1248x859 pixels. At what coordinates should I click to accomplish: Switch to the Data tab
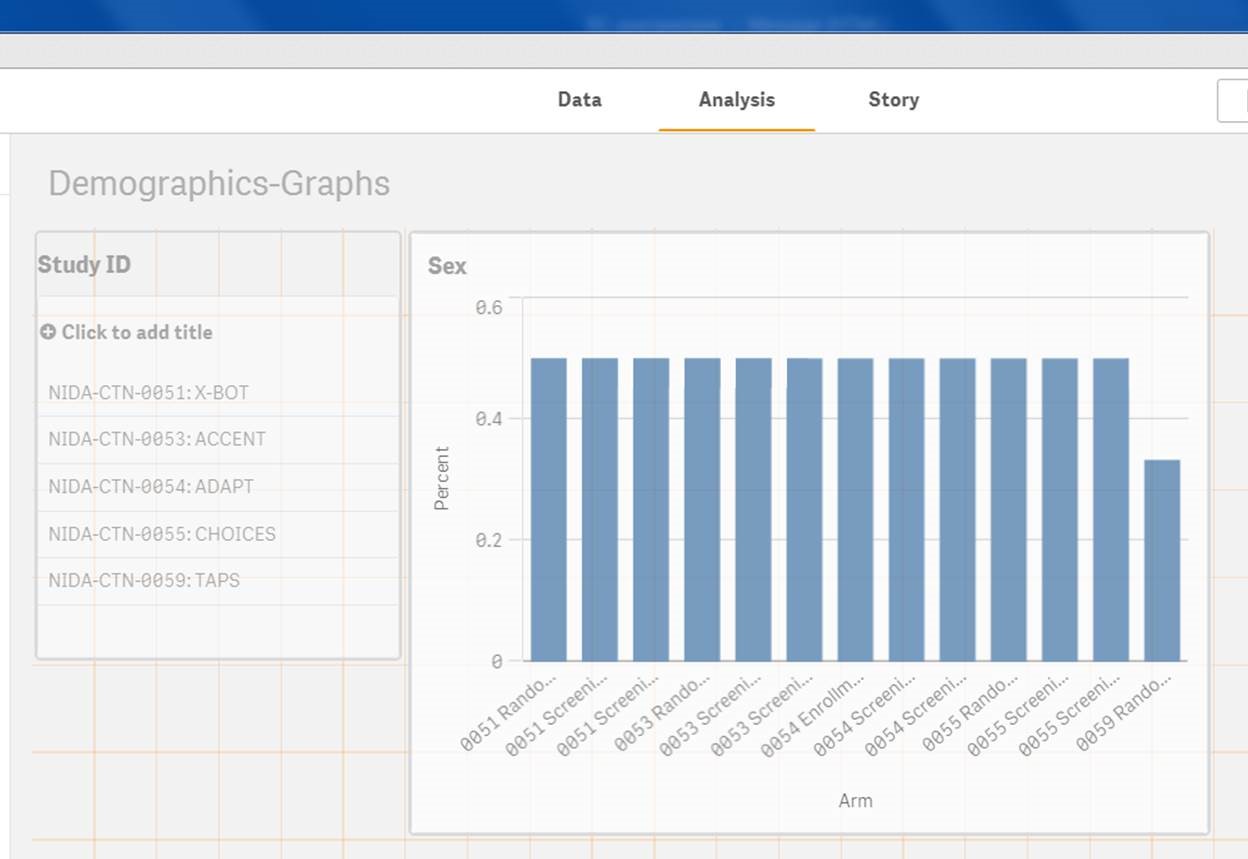[x=580, y=99]
